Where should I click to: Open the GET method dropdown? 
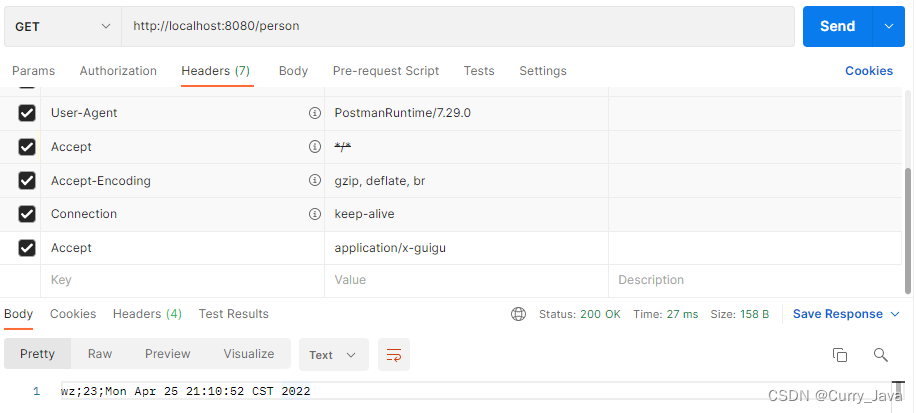63,26
